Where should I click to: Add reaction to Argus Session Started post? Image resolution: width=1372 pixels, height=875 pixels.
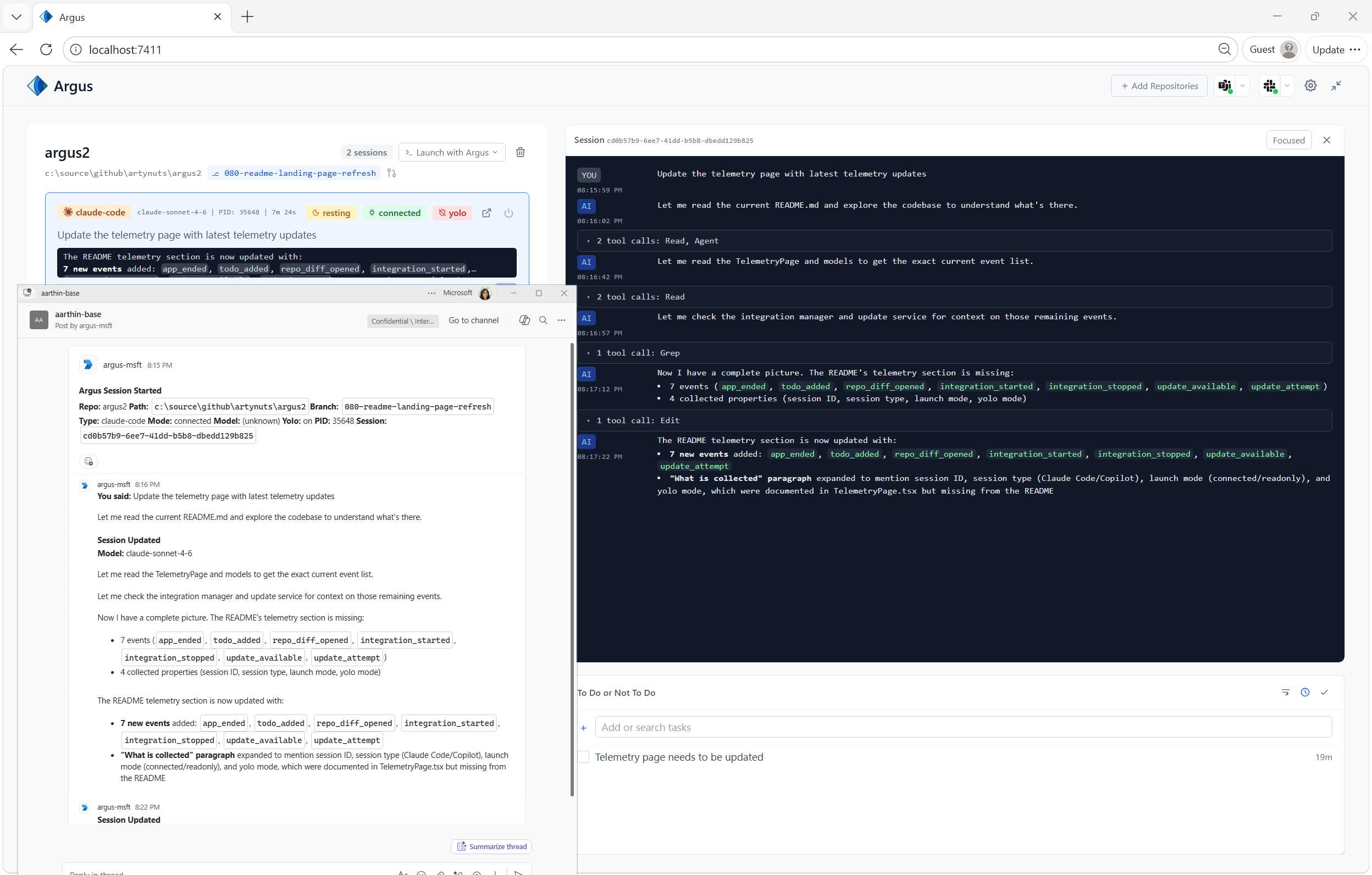tap(88, 461)
